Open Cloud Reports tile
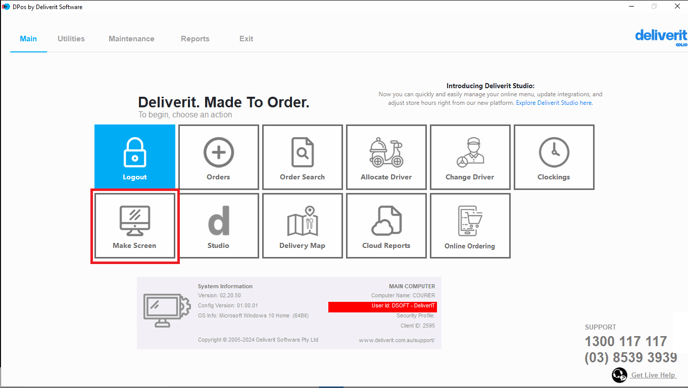The width and height of the screenshot is (688, 388). (386, 226)
